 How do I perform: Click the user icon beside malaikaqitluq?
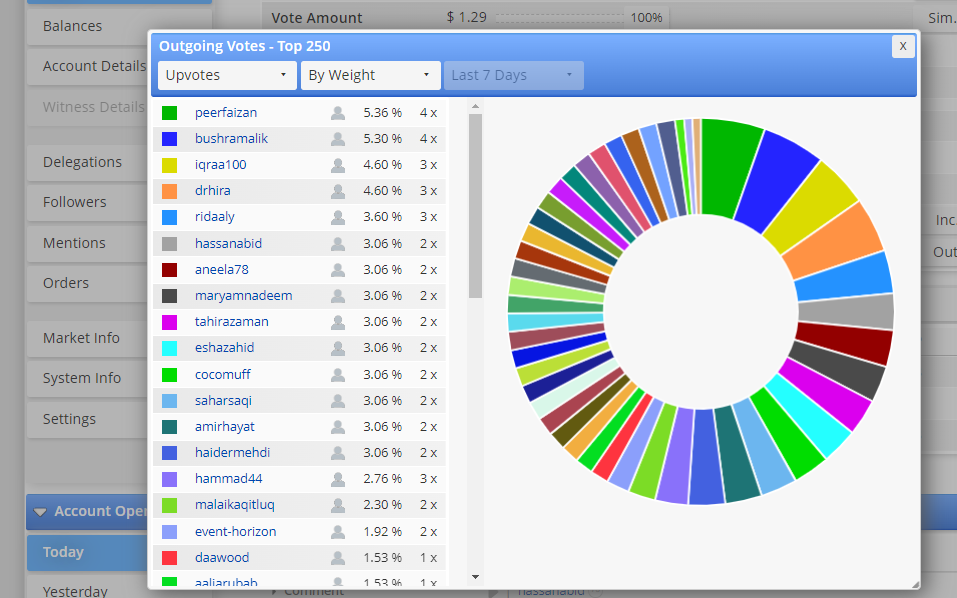(x=338, y=505)
